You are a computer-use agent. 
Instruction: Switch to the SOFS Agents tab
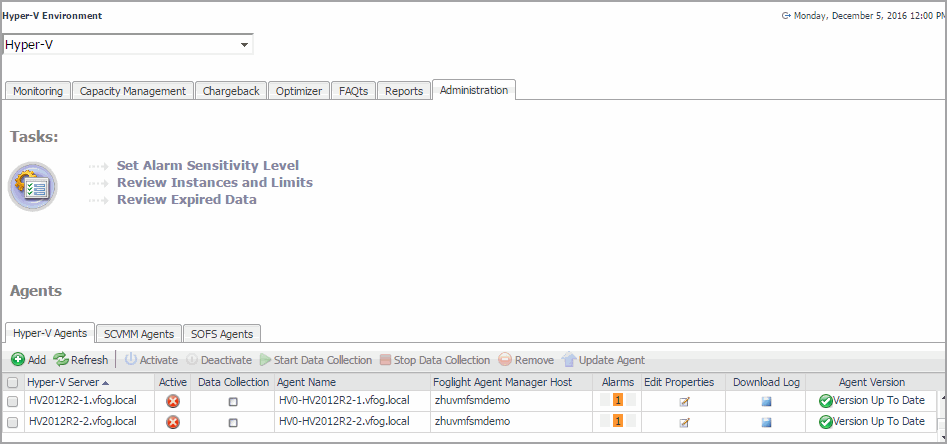222,333
